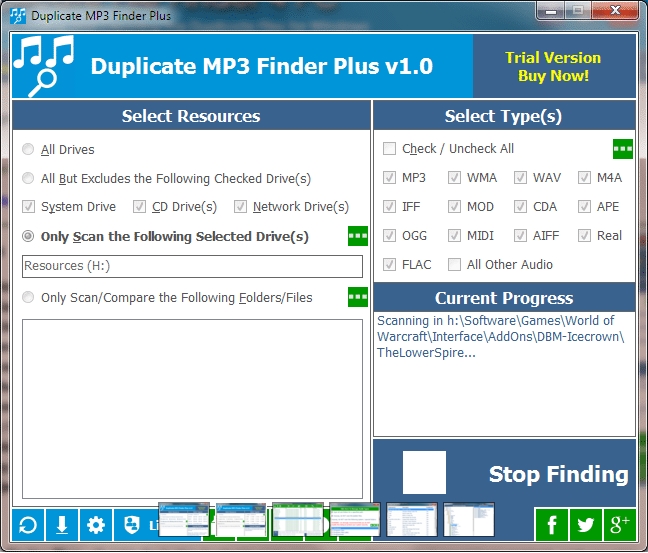Click the scanning progress text
648x553 pixels.
[x=500, y=336]
